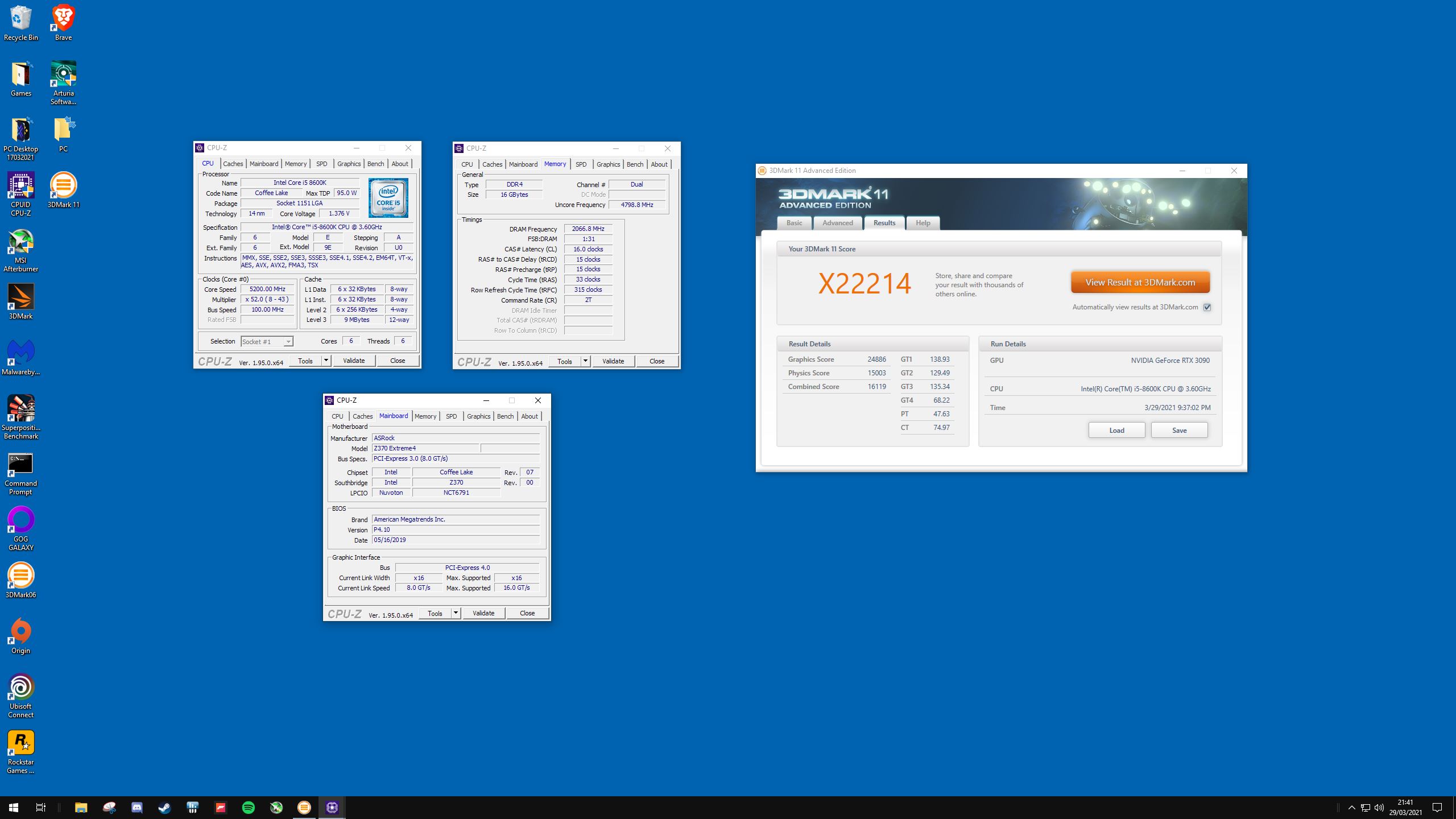Click the Core Speed 5200.00 MHz field
The height and width of the screenshot is (819, 1456).
(267, 289)
